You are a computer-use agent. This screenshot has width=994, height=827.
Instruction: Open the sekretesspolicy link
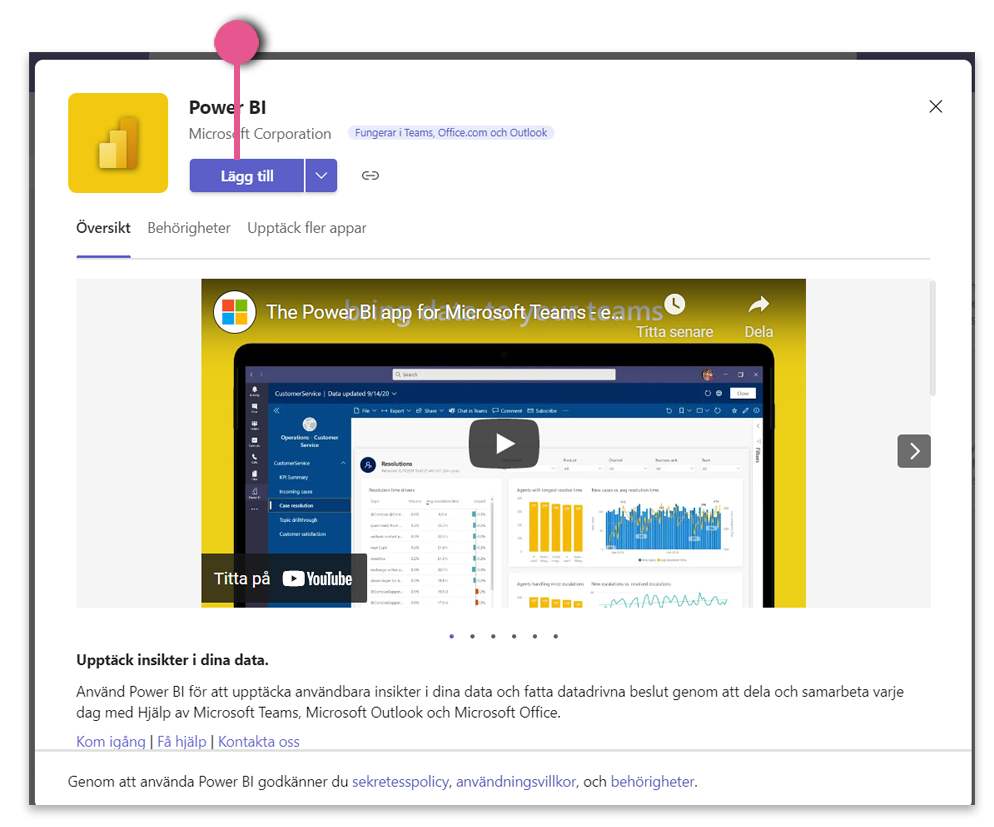[401, 781]
